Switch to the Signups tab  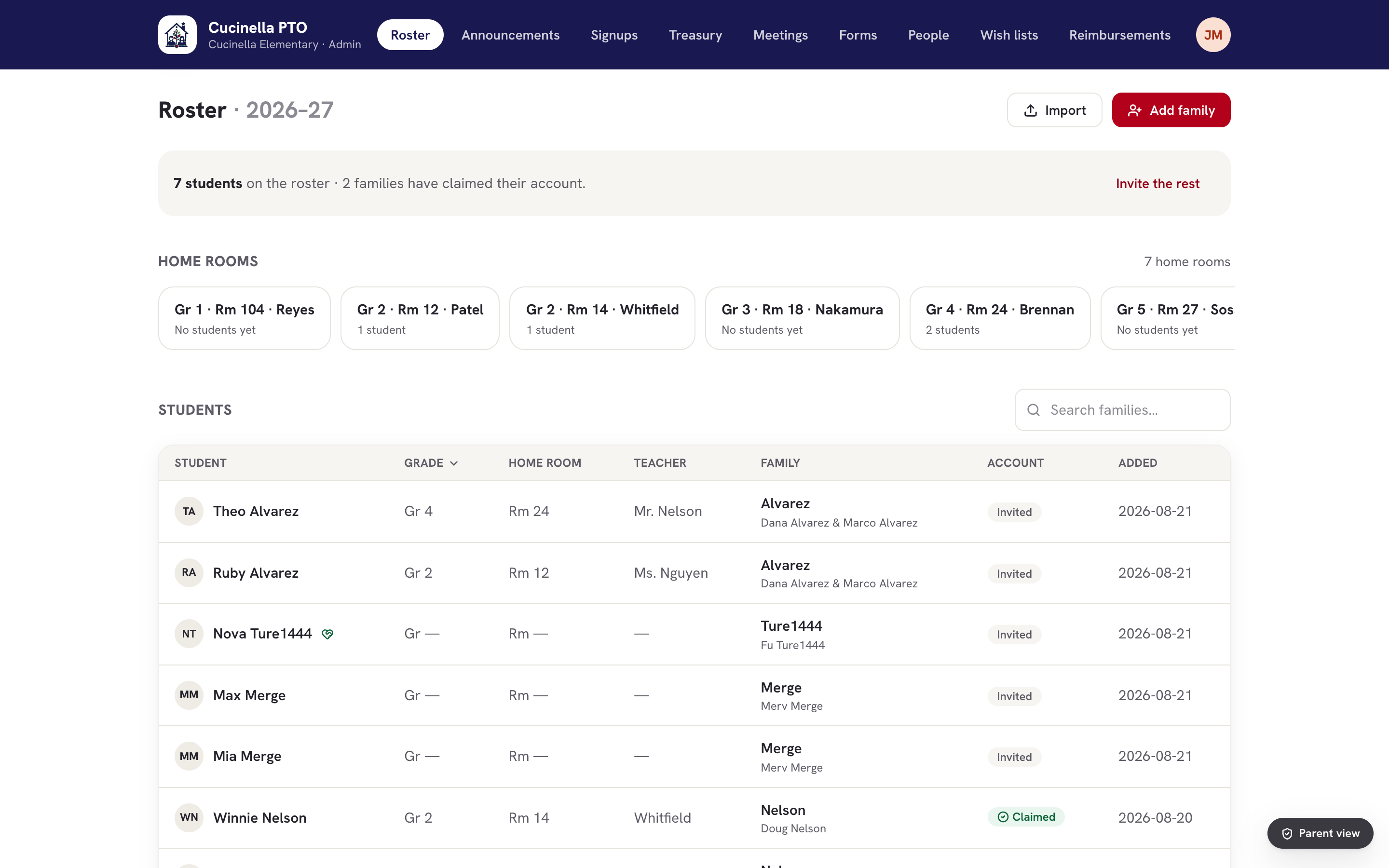(614, 35)
